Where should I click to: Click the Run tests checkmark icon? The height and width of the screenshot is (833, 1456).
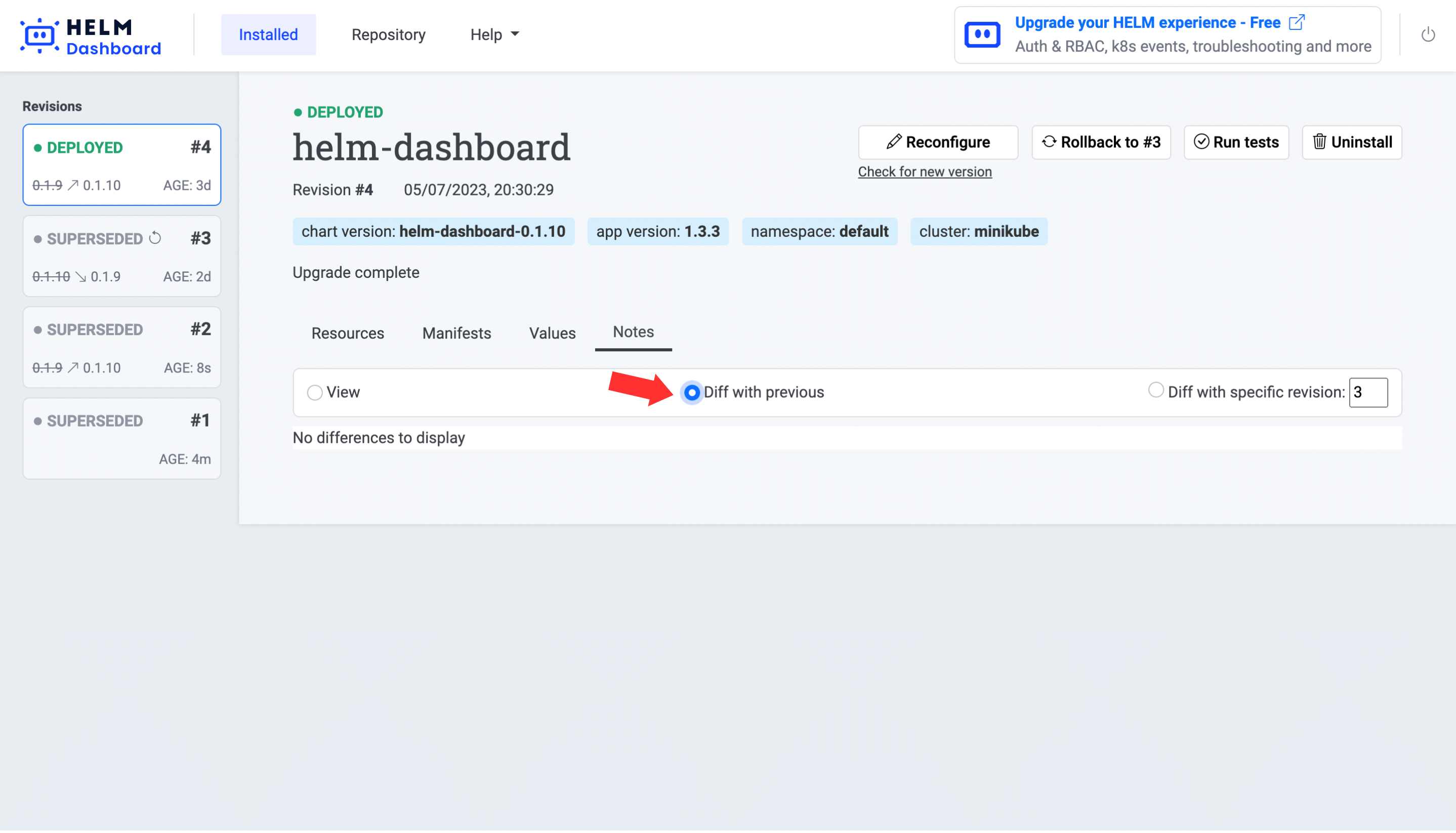coord(1201,142)
